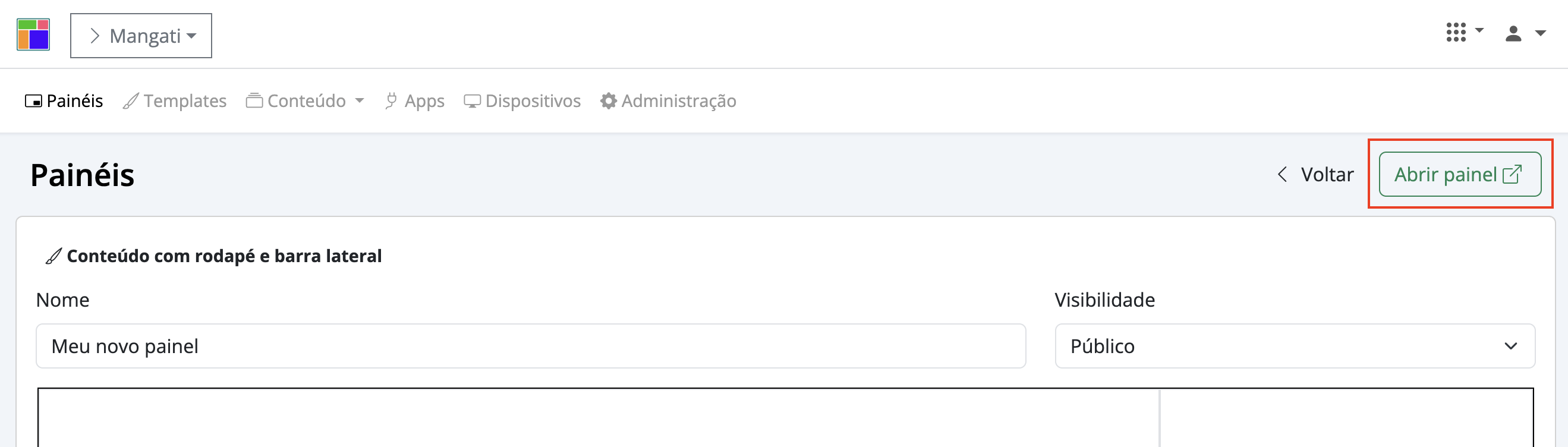
Task: Click the Administração gear icon
Action: 608,100
